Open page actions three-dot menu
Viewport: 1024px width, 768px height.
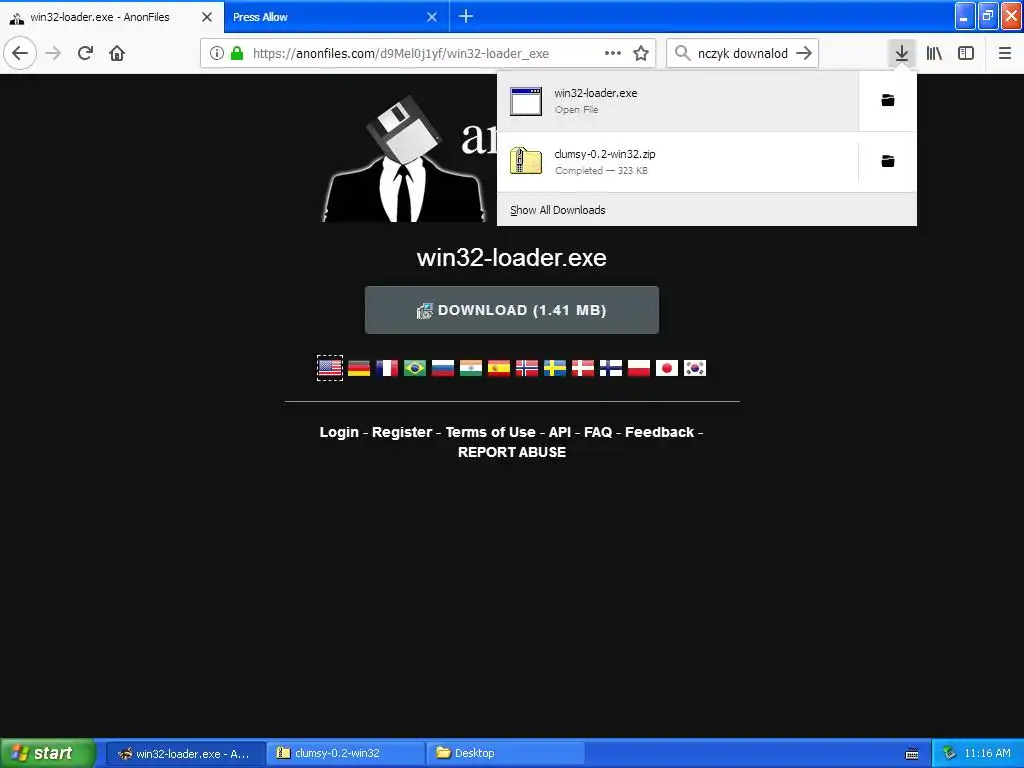(613, 53)
